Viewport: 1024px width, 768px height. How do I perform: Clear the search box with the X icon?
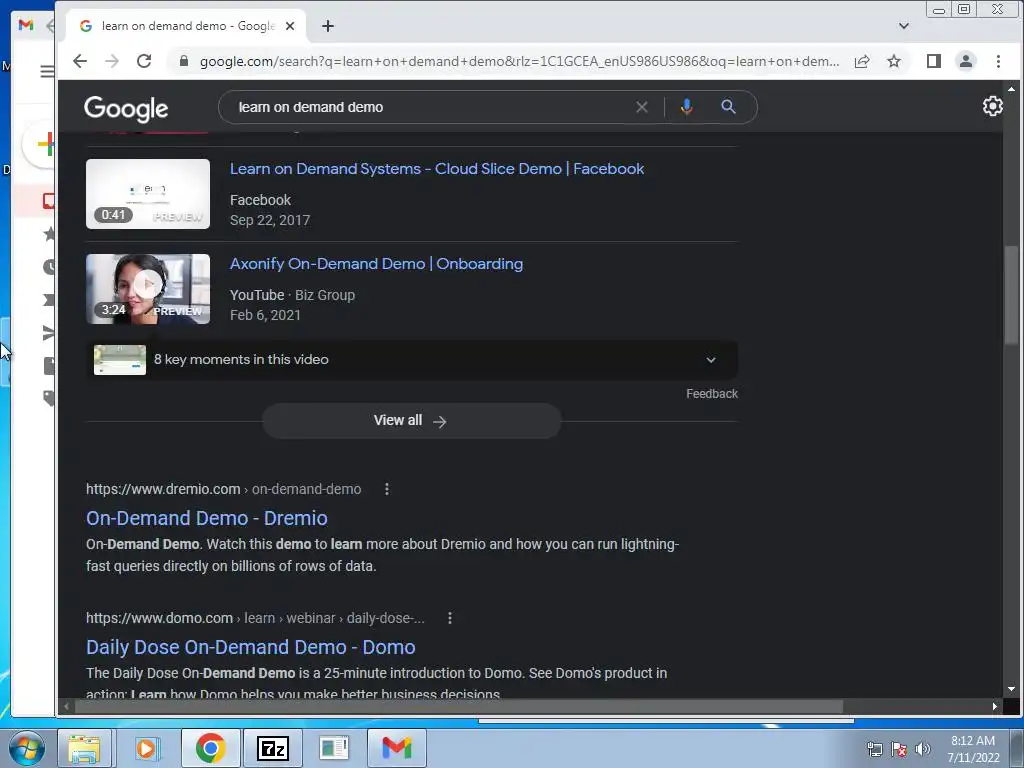point(642,107)
